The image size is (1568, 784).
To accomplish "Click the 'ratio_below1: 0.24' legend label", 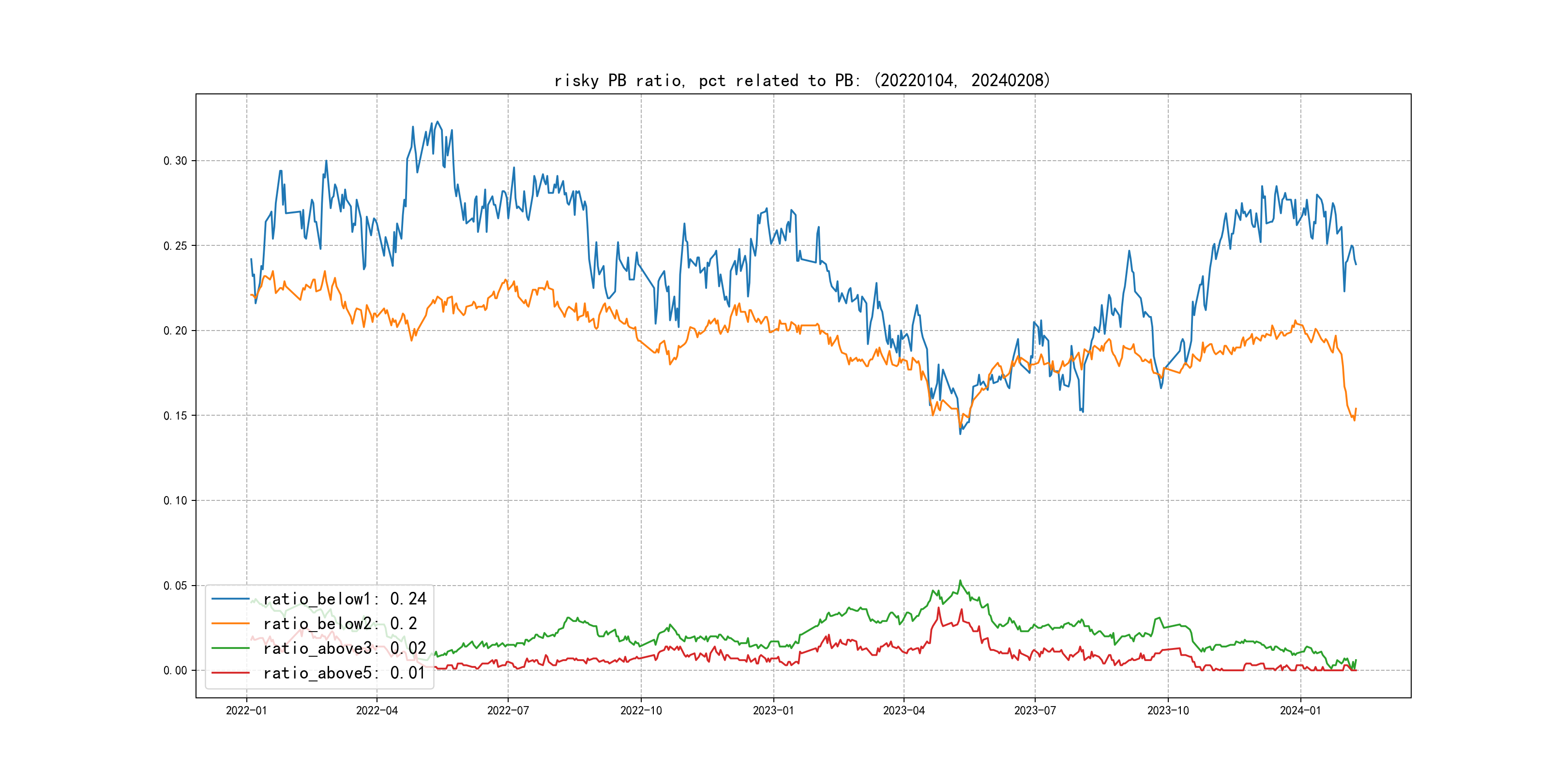I will pos(345,599).
